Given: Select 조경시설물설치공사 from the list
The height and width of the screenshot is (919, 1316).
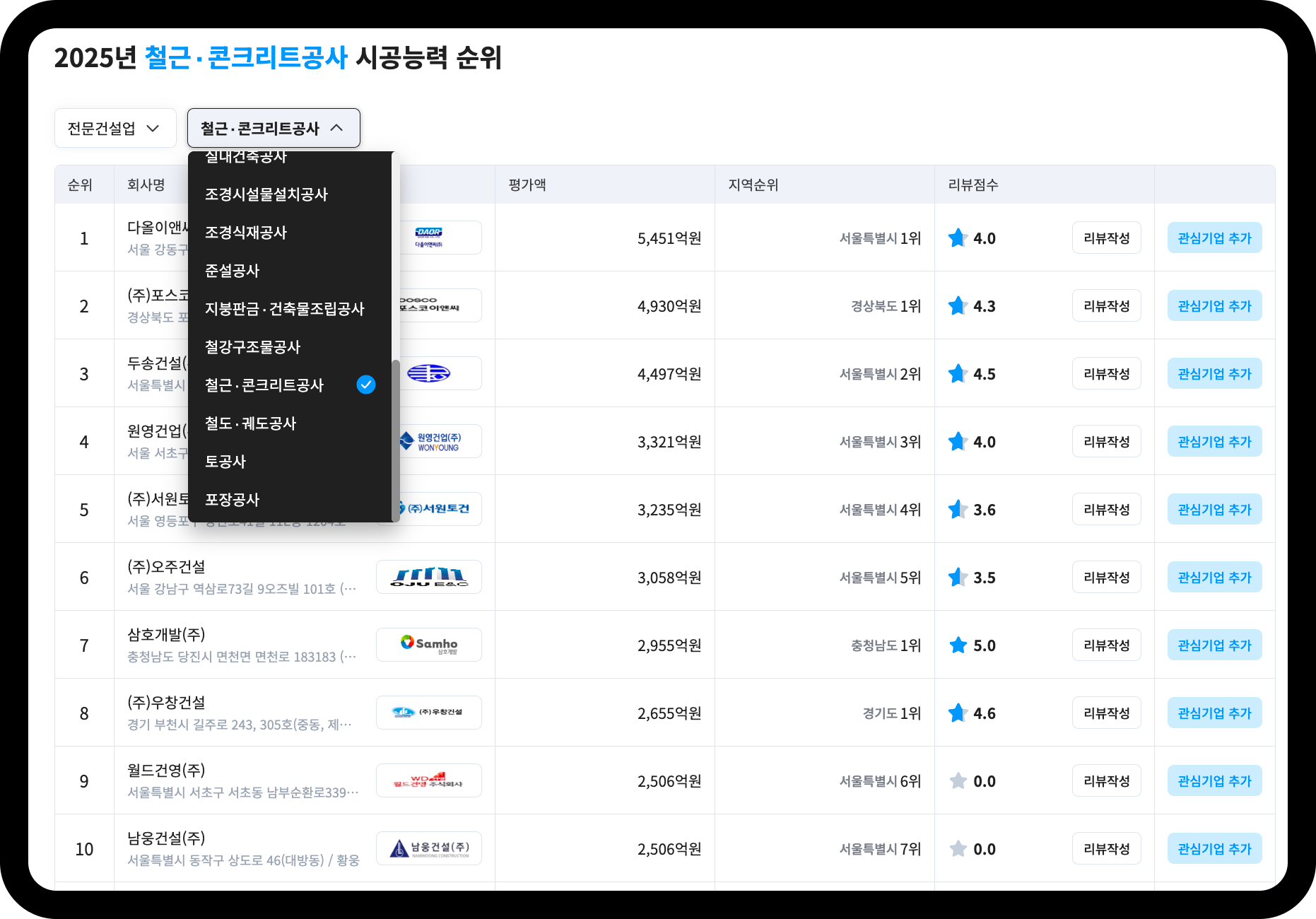Looking at the screenshot, I should [290, 194].
